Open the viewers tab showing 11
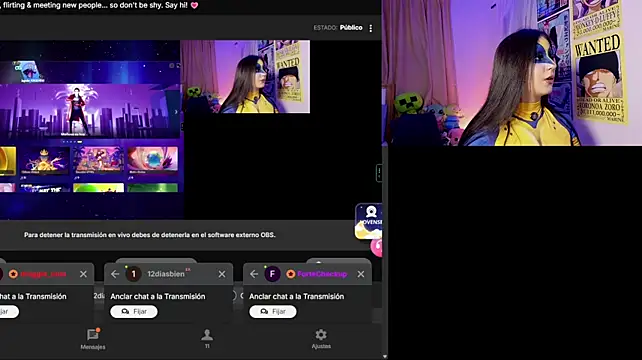Viewport: 642px width, 360px height. [x=207, y=338]
